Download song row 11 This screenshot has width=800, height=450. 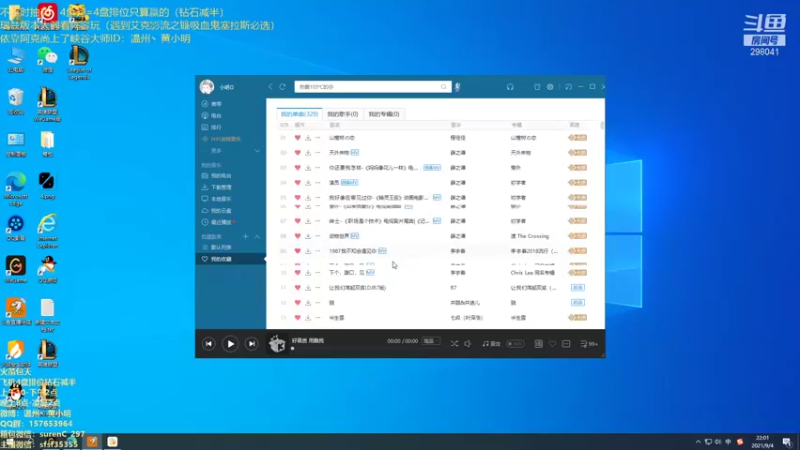point(308,288)
